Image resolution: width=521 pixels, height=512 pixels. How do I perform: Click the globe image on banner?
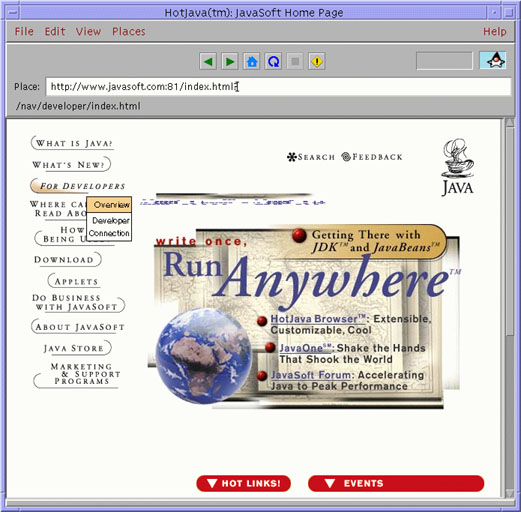(203, 356)
